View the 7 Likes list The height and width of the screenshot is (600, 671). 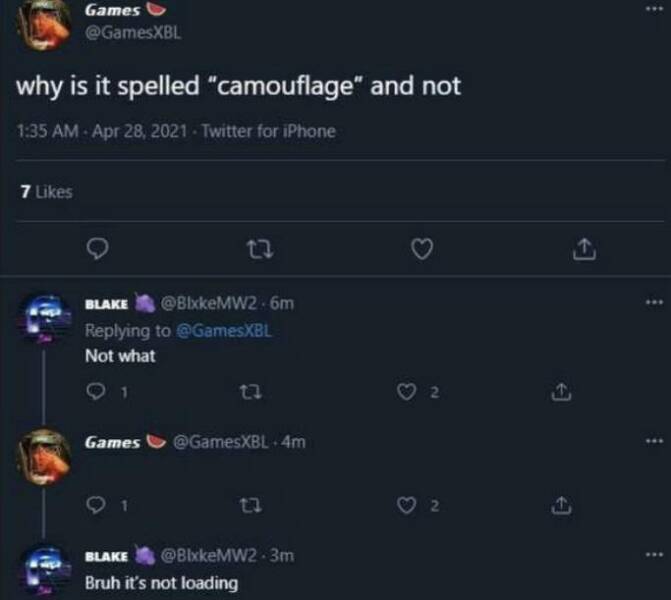pos(46,191)
